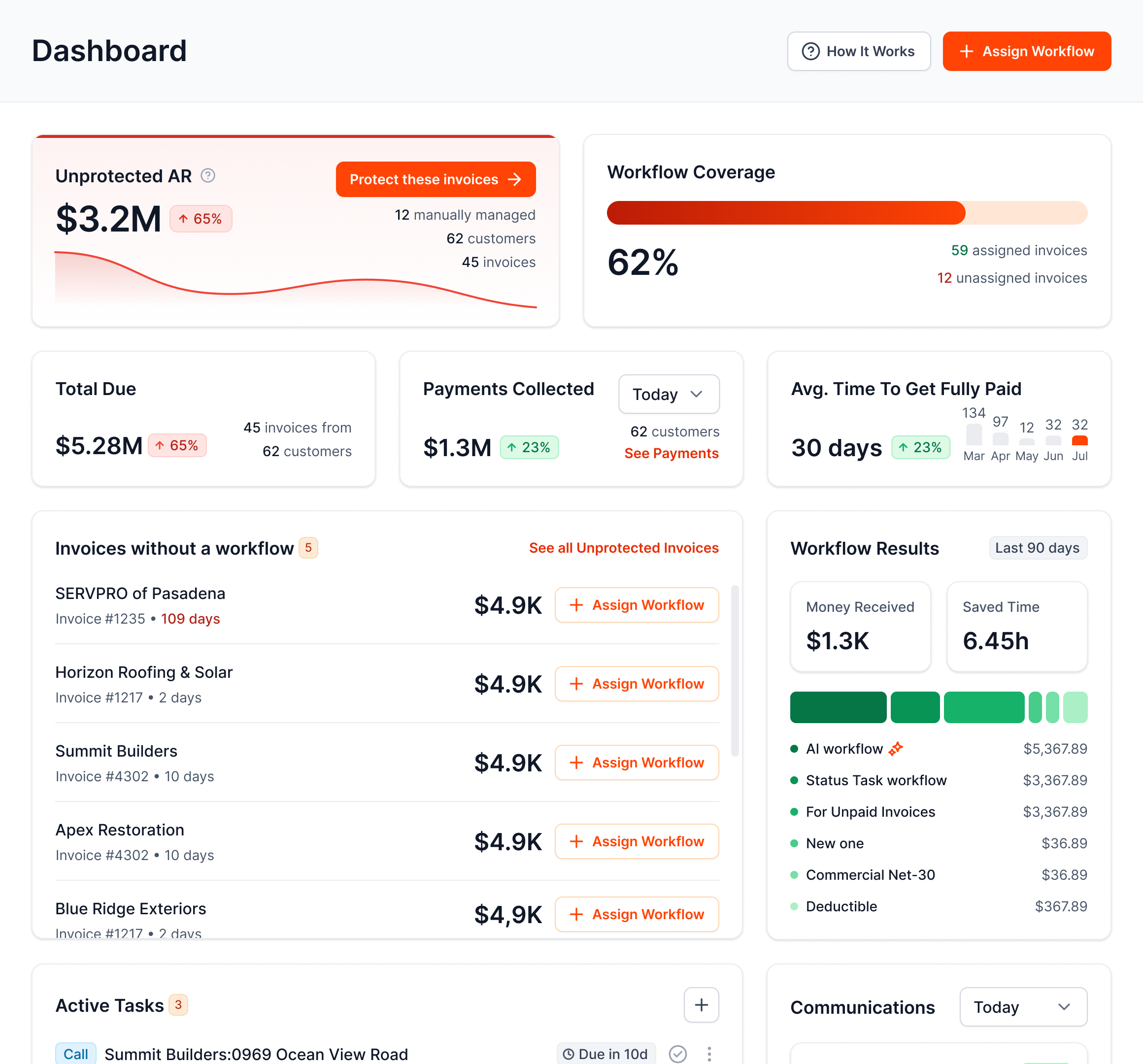
Task: Click the invoices list scrollbar
Action: coord(734,671)
